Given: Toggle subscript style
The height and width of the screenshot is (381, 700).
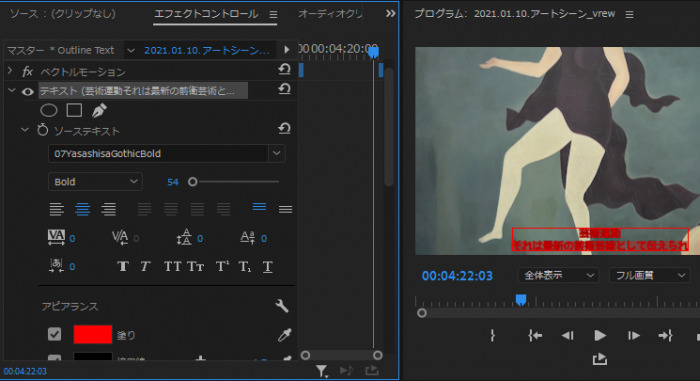Looking at the screenshot, I should point(245,267).
